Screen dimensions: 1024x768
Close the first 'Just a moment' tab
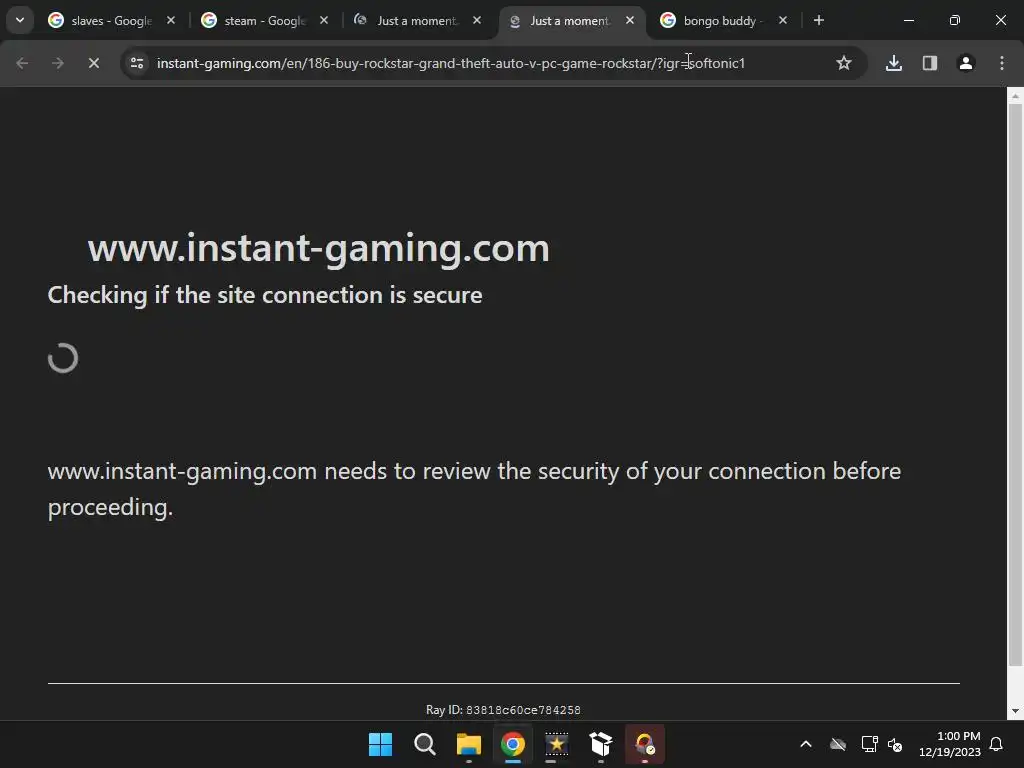coord(477,21)
